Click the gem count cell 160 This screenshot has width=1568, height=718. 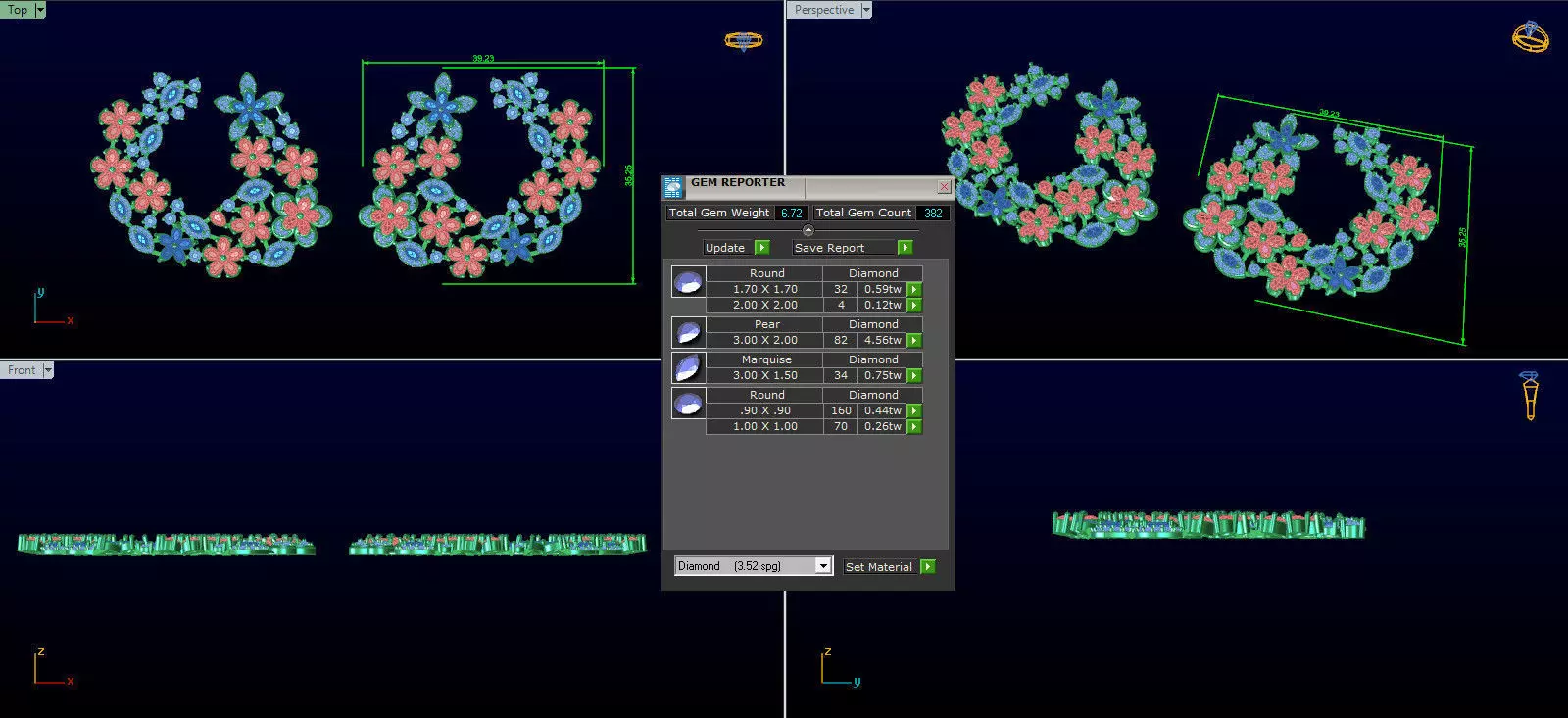coord(841,411)
